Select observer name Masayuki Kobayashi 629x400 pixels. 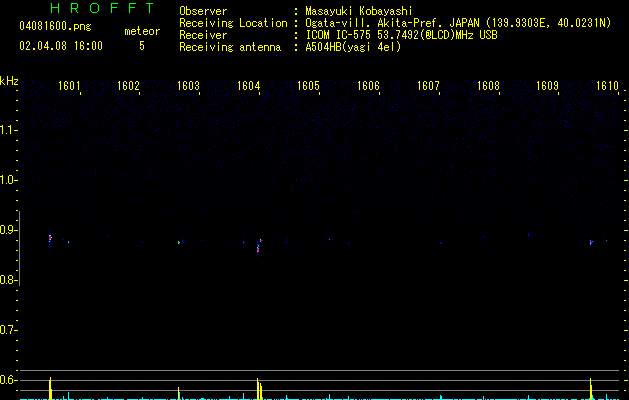tap(359, 11)
